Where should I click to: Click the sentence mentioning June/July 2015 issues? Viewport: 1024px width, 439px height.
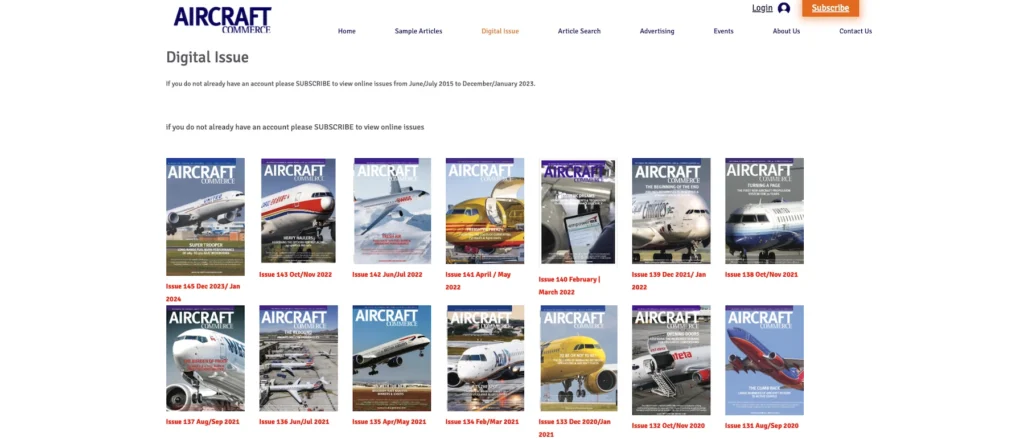[x=351, y=84]
